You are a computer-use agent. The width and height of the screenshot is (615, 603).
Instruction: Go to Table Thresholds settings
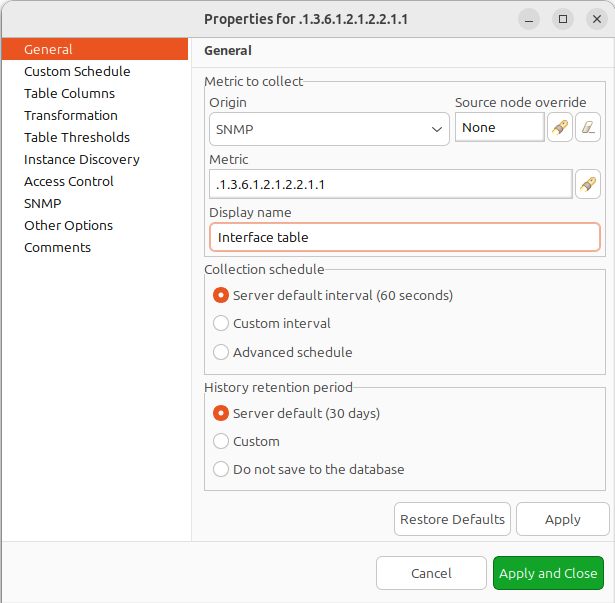point(76,138)
